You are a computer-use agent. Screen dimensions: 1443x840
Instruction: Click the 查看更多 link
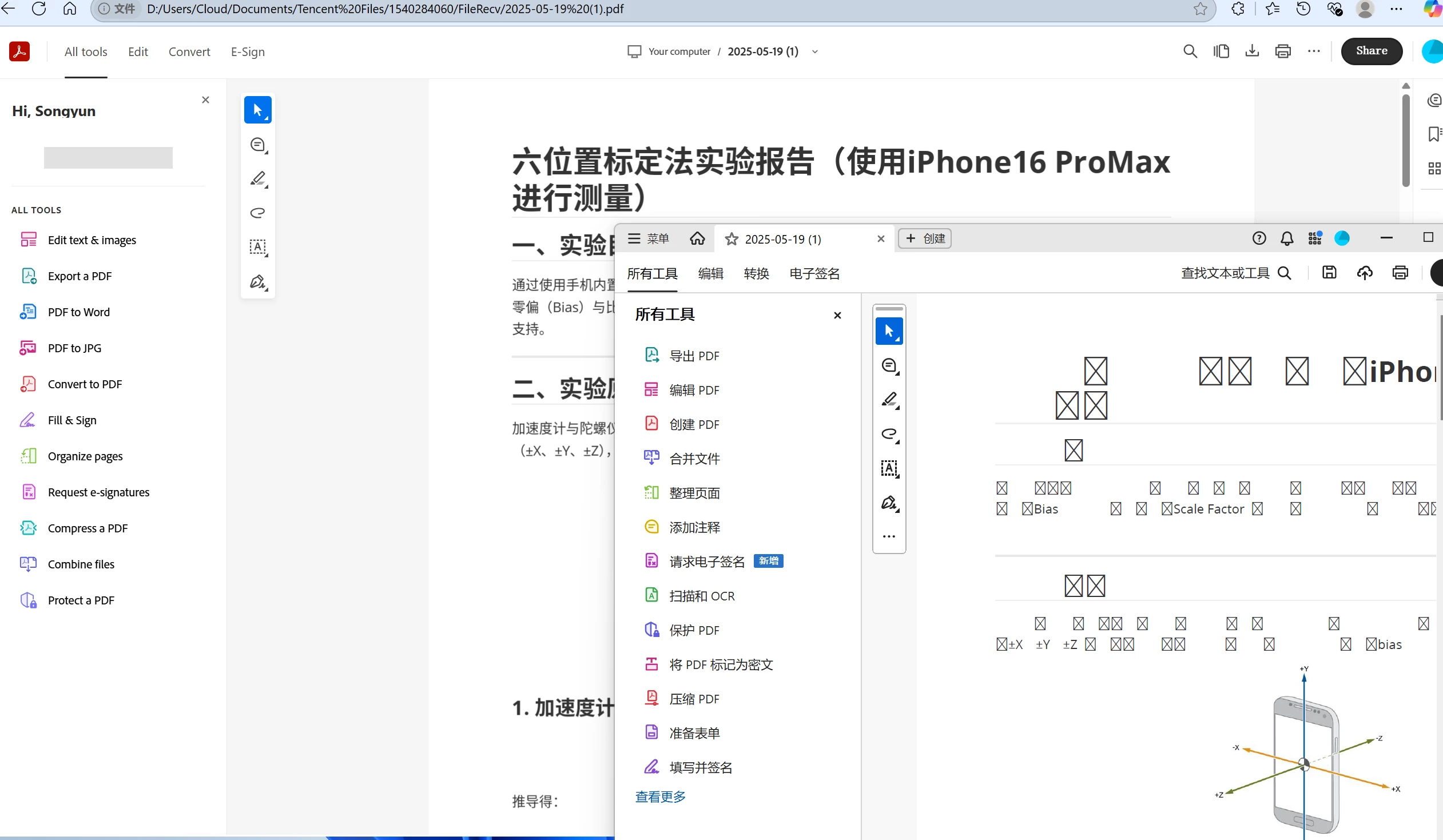(x=659, y=797)
